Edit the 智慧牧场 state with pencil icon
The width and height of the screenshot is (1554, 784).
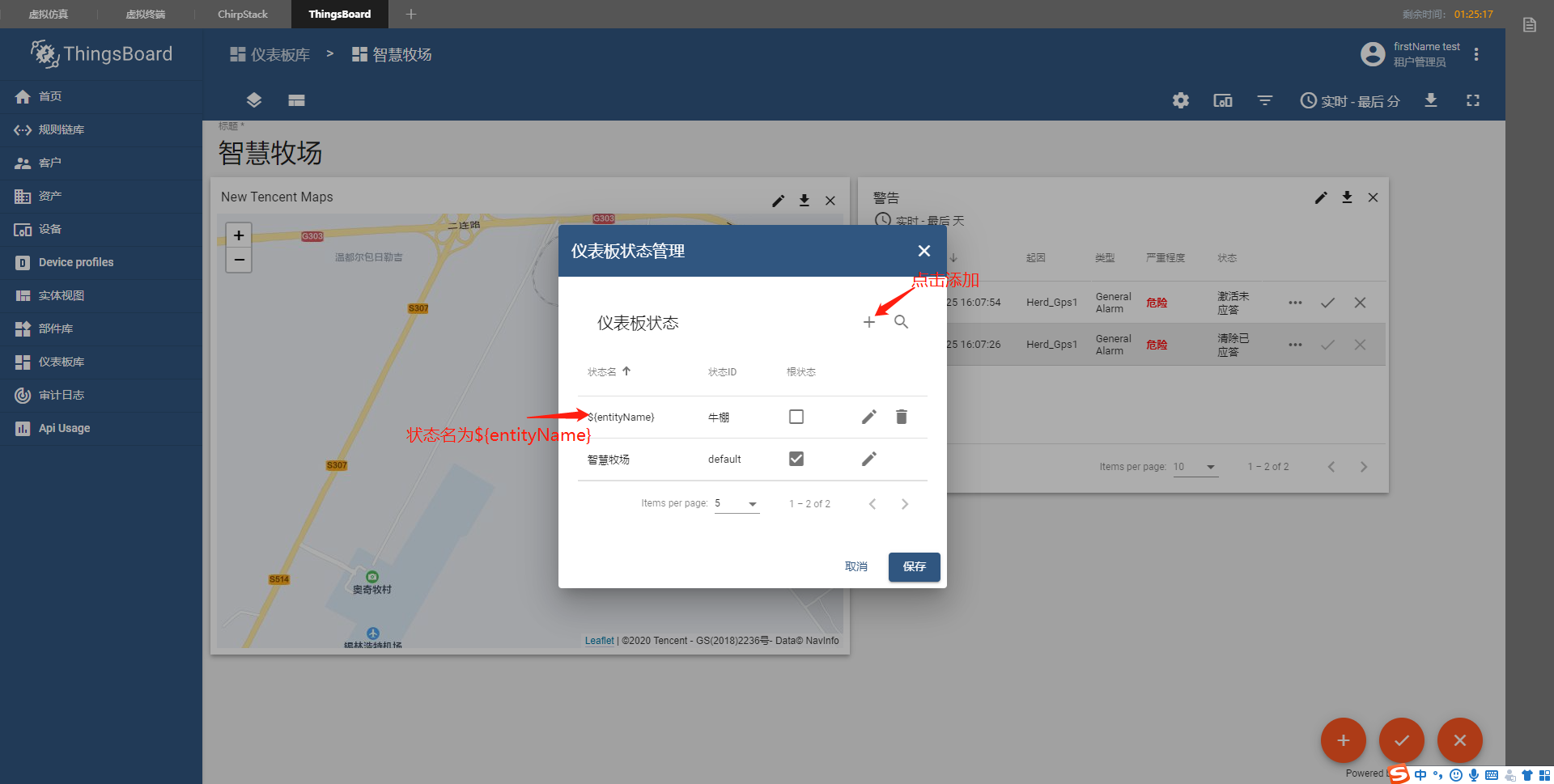click(868, 459)
